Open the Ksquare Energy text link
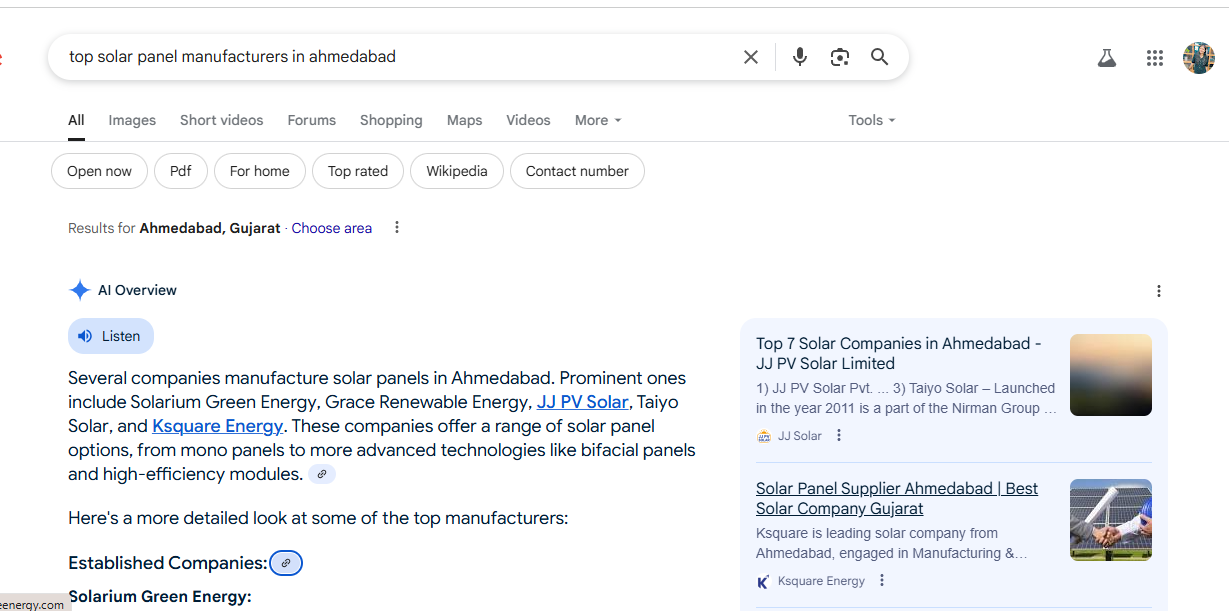1229x611 pixels. [217, 426]
